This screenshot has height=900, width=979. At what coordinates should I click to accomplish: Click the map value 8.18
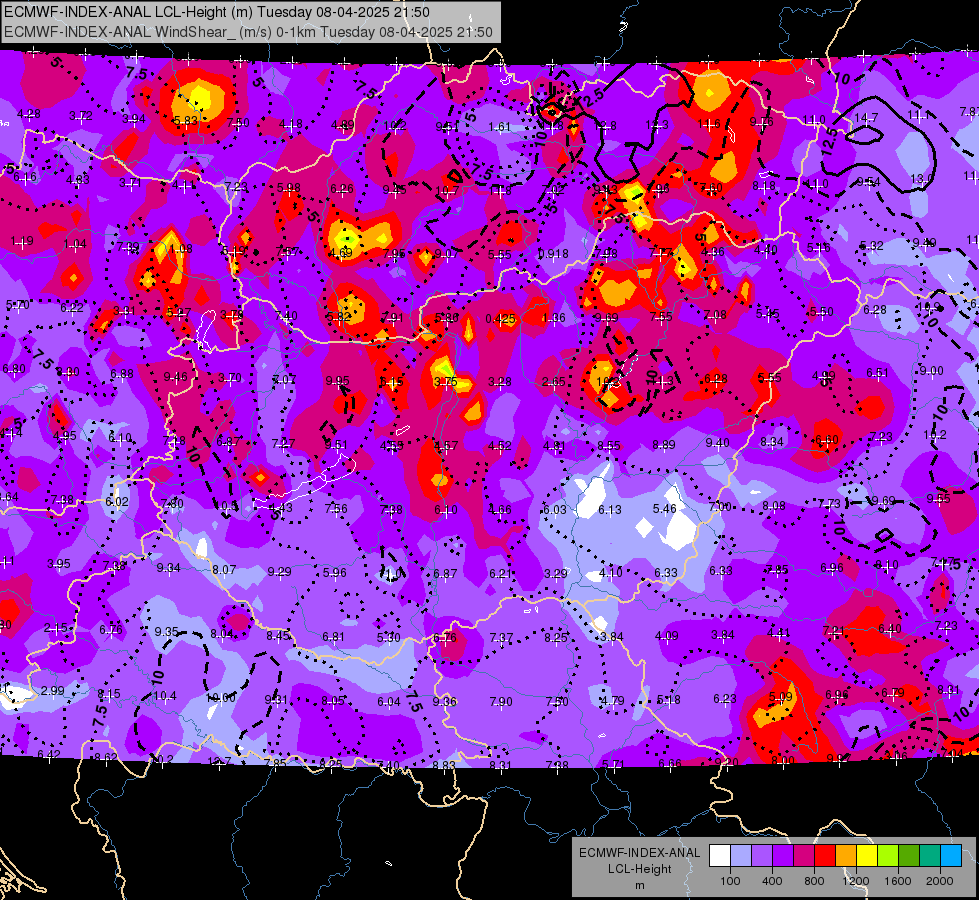764,185
